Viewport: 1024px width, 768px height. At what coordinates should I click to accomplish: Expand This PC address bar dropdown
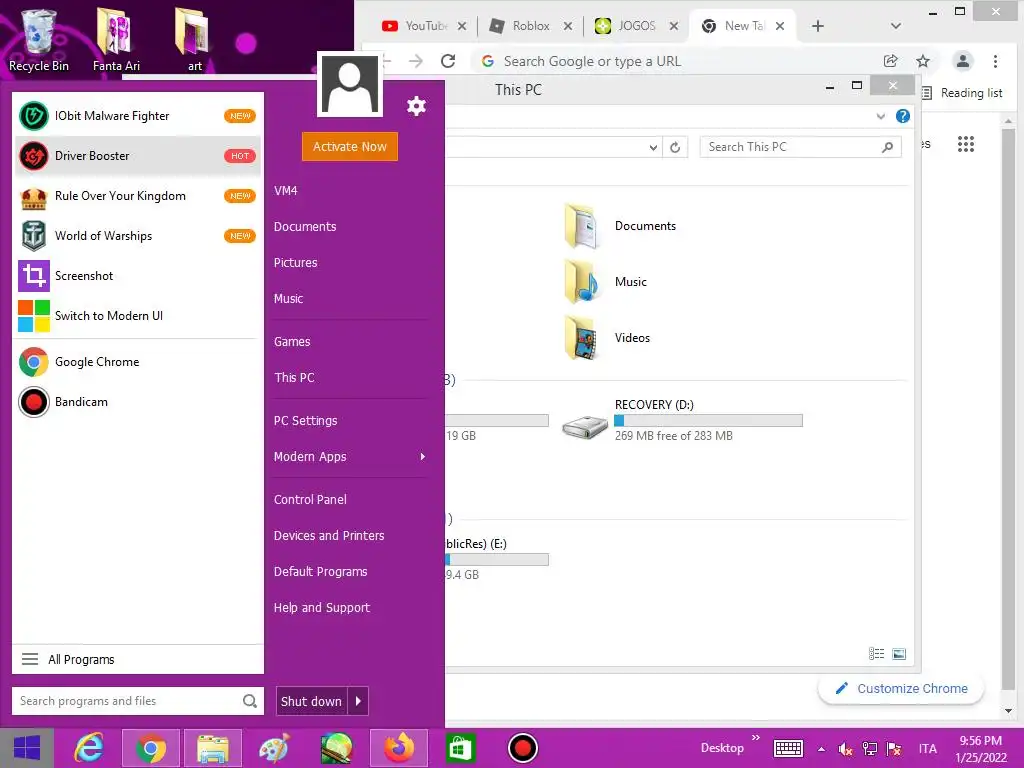pos(653,147)
